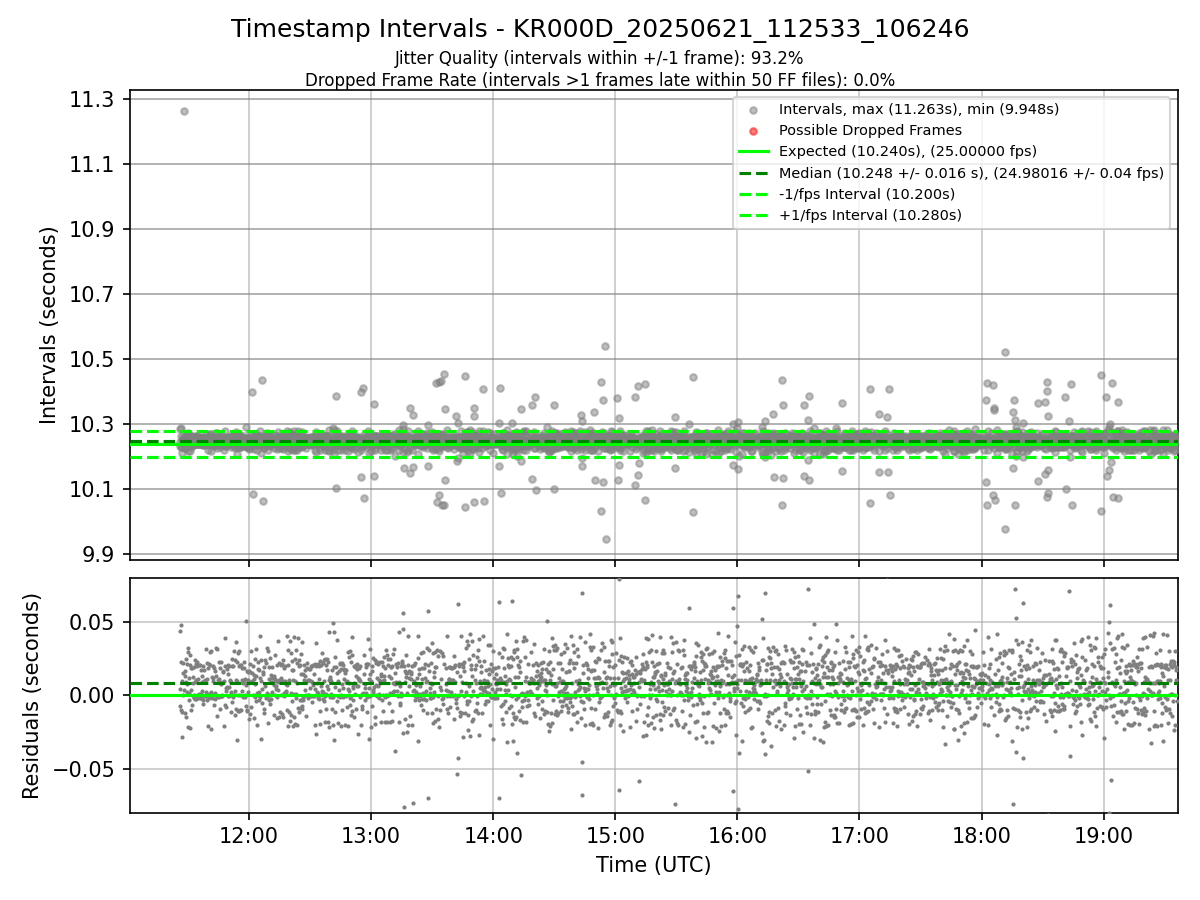Click the 0.00 residuals tick label
Screen dimensions: 1200x900
coord(94,695)
